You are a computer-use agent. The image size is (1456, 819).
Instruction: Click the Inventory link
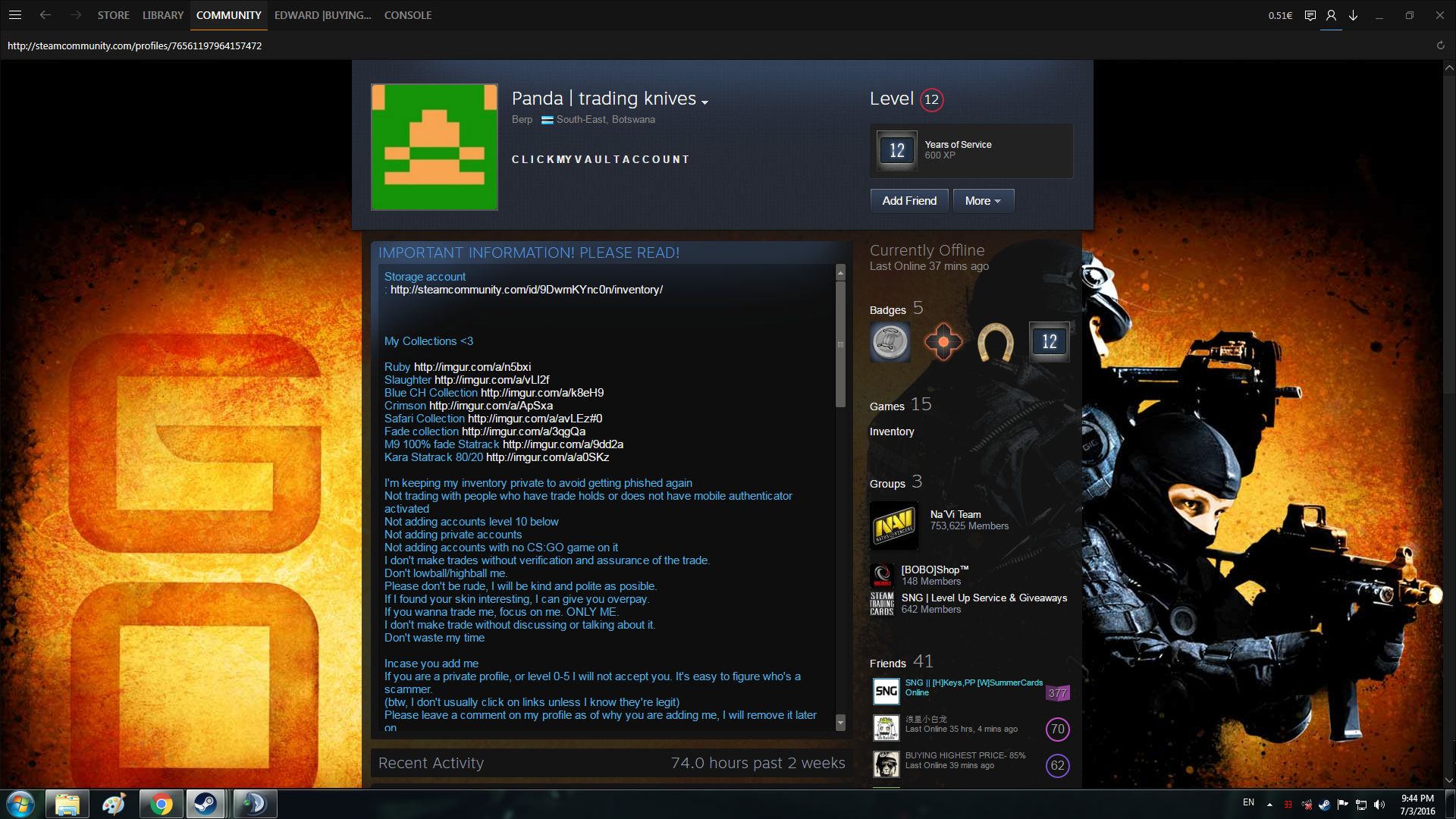click(892, 431)
